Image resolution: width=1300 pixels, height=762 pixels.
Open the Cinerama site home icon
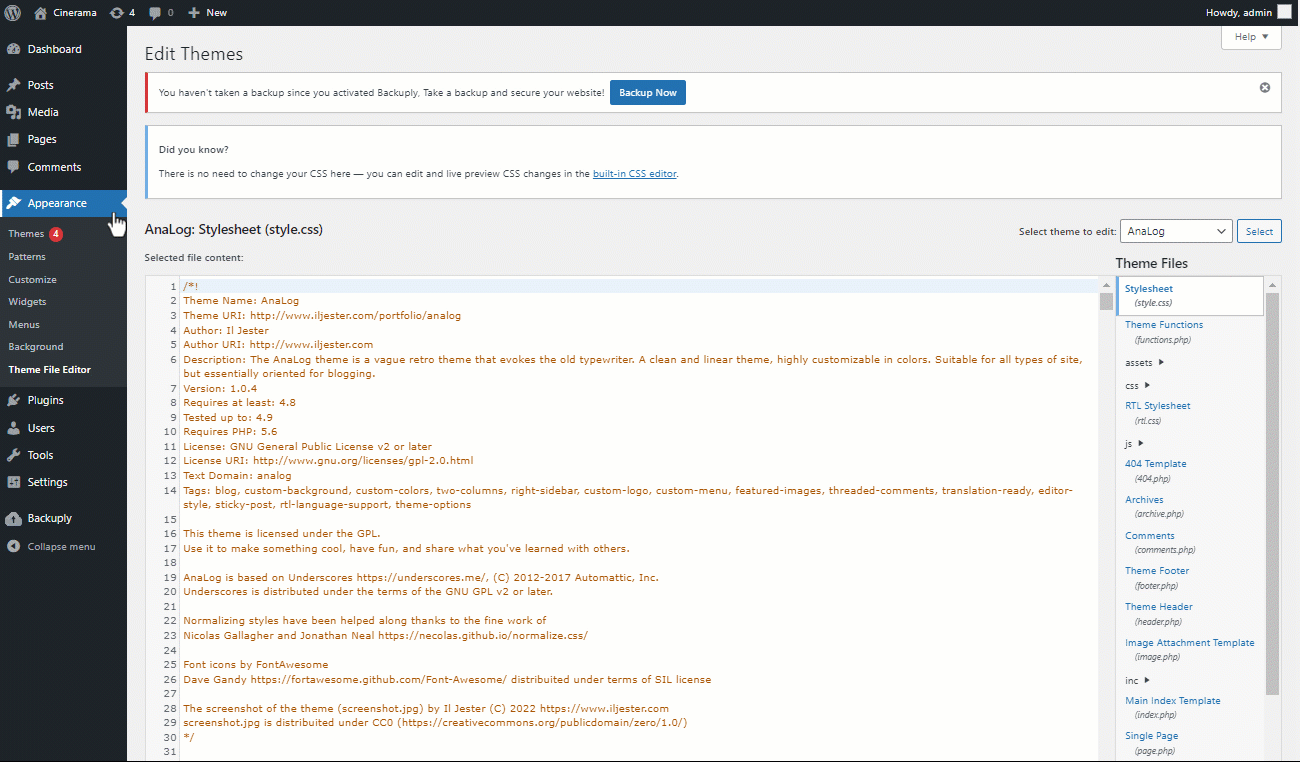coord(40,12)
